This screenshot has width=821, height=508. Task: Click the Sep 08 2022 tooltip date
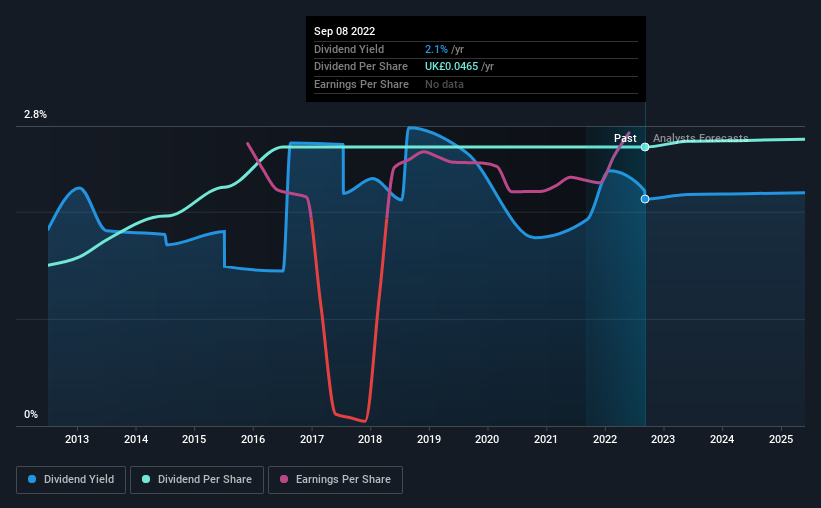point(345,31)
